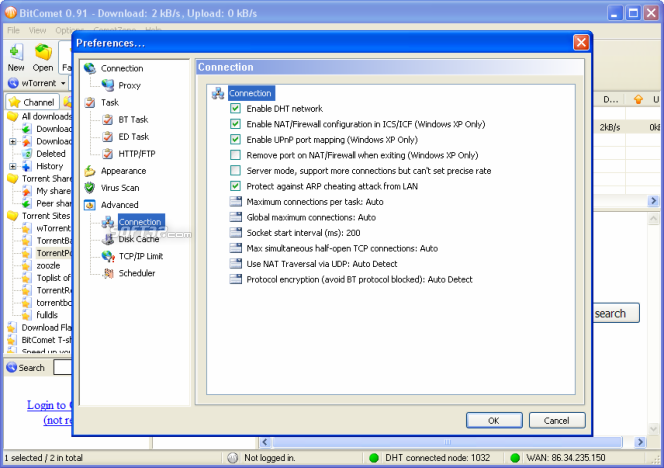Open the Scheduler icon
Screen dimensions: 664x468
(x=109, y=273)
